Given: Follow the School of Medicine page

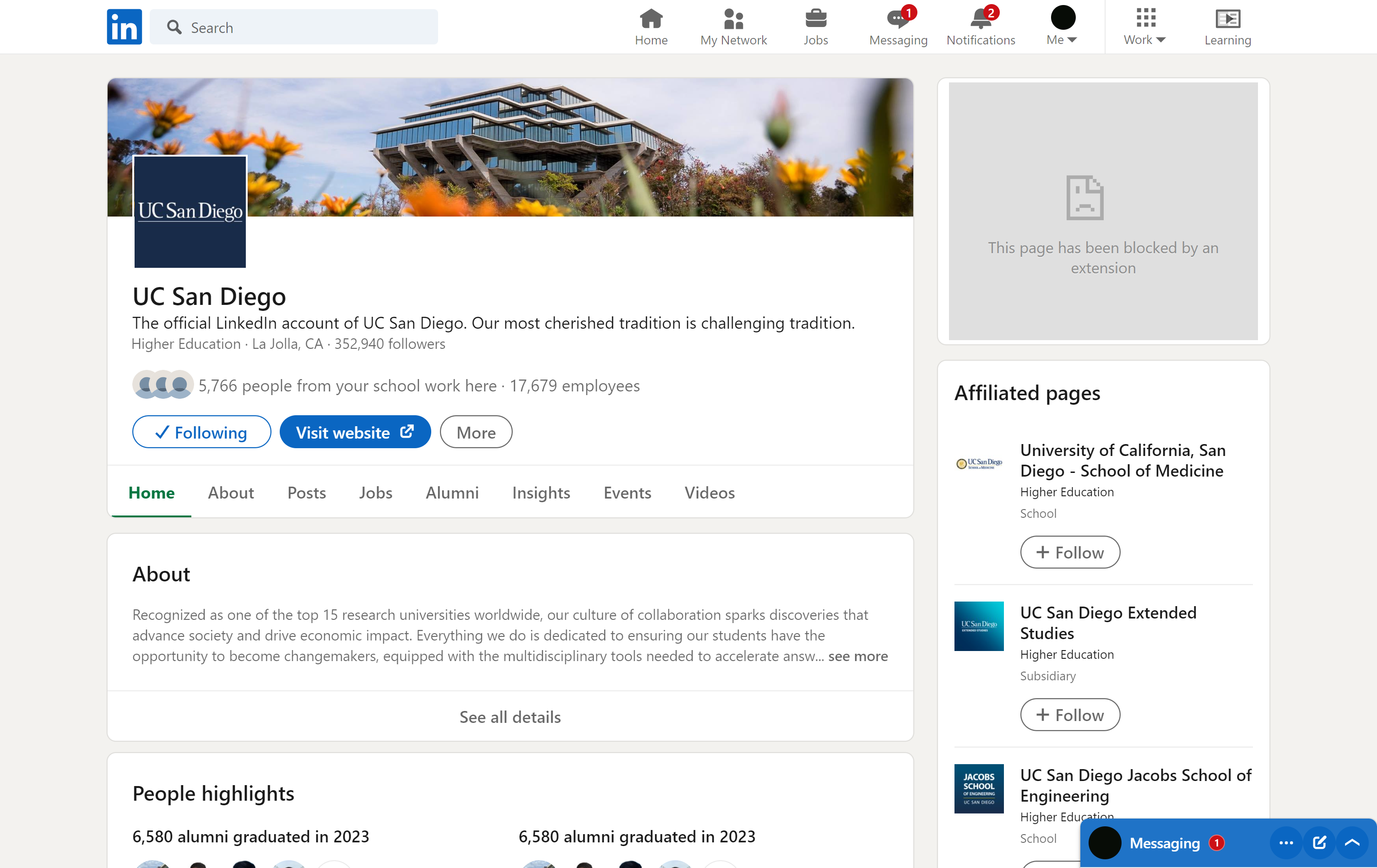Looking at the screenshot, I should (x=1069, y=552).
